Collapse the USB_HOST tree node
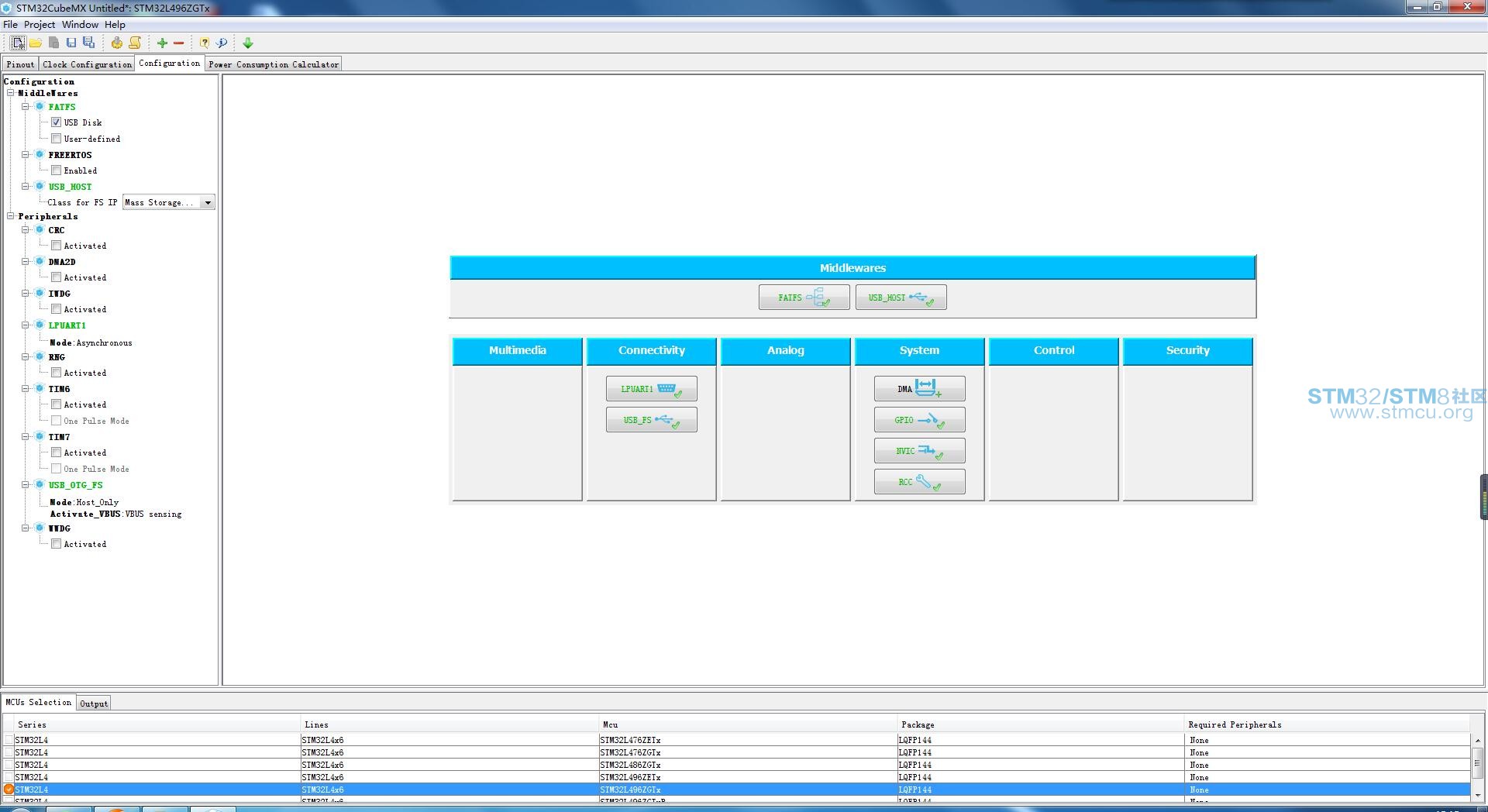Viewport: 1488px width, 812px height. [x=25, y=186]
